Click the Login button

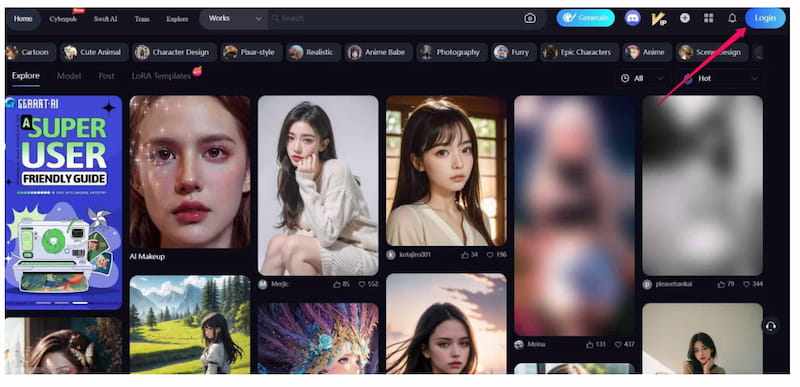tap(765, 18)
